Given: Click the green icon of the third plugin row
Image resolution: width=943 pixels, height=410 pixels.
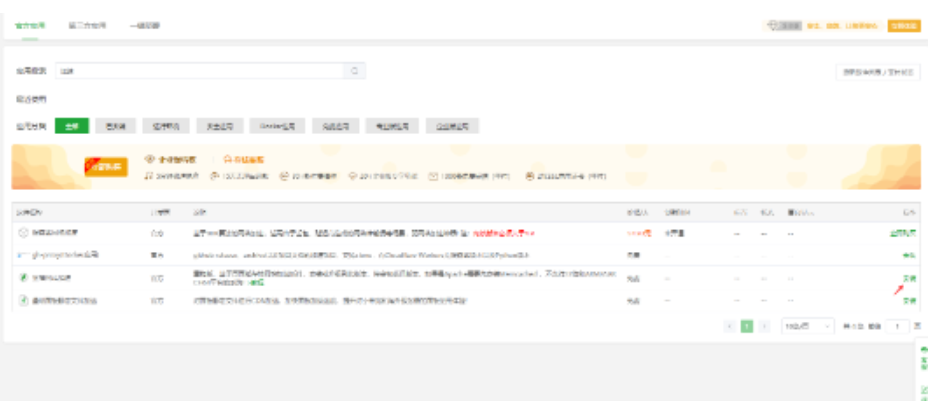Looking at the screenshot, I should click(x=23, y=276).
